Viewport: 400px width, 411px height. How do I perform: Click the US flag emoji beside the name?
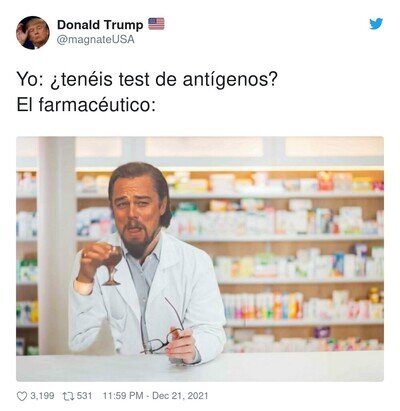click(156, 24)
